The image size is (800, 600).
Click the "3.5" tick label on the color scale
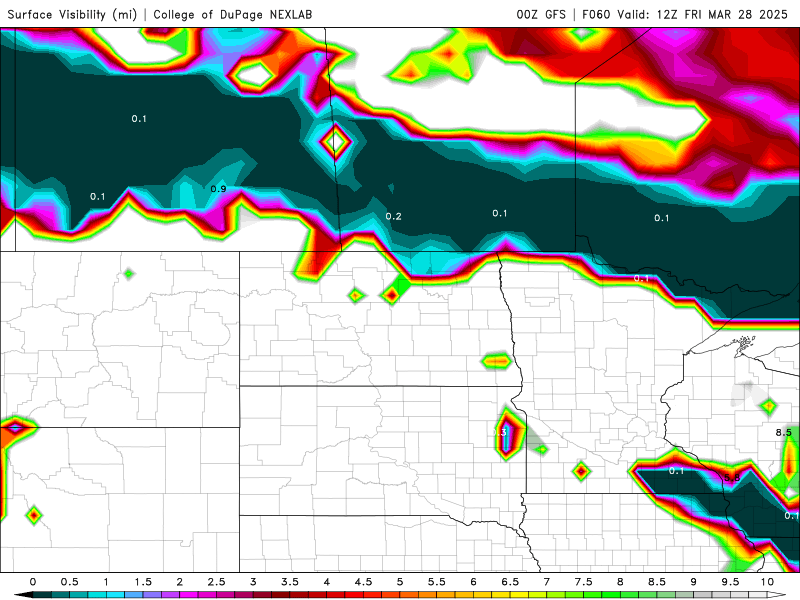(x=290, y=582)
